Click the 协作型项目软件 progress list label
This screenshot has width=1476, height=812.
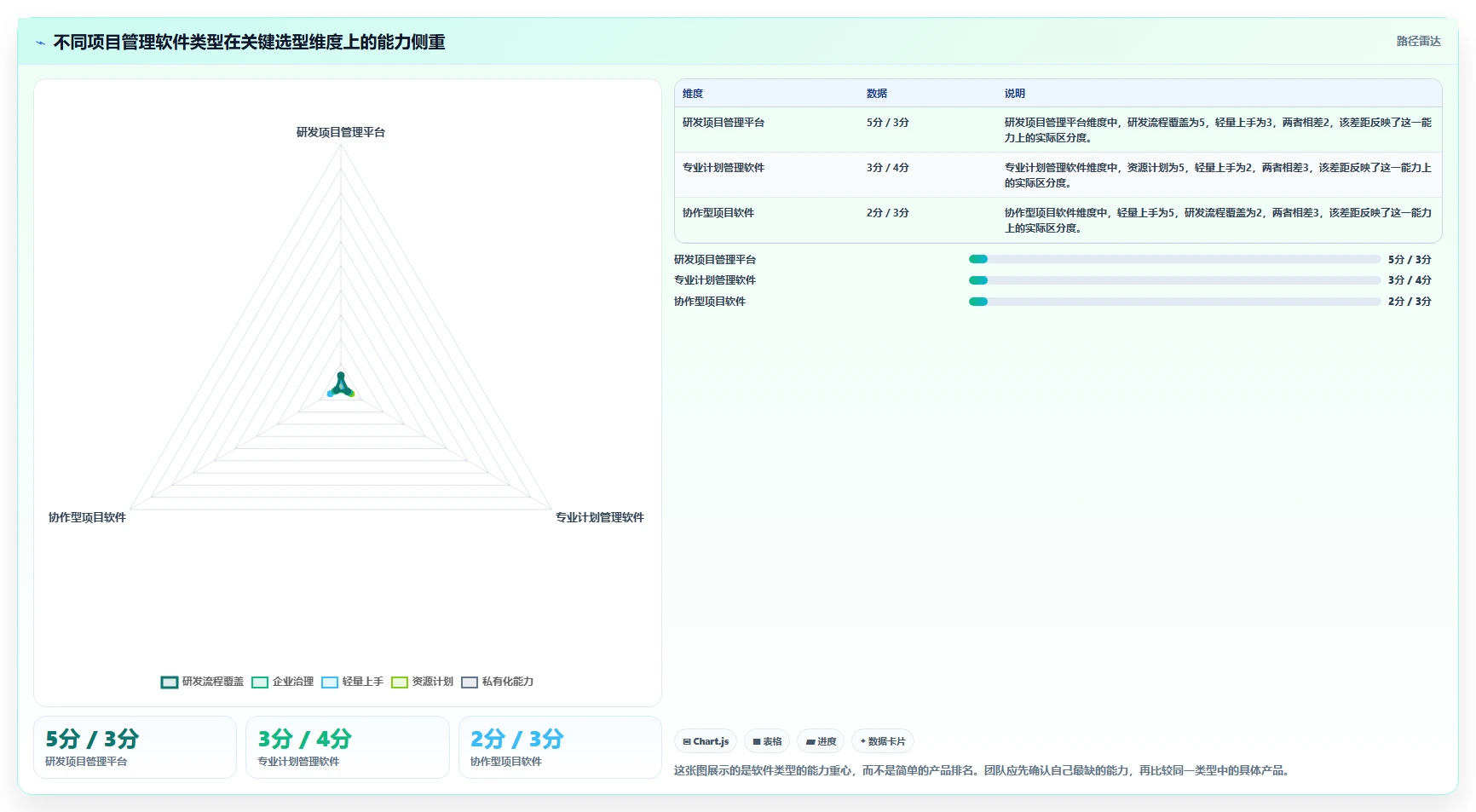pos(710,302)
